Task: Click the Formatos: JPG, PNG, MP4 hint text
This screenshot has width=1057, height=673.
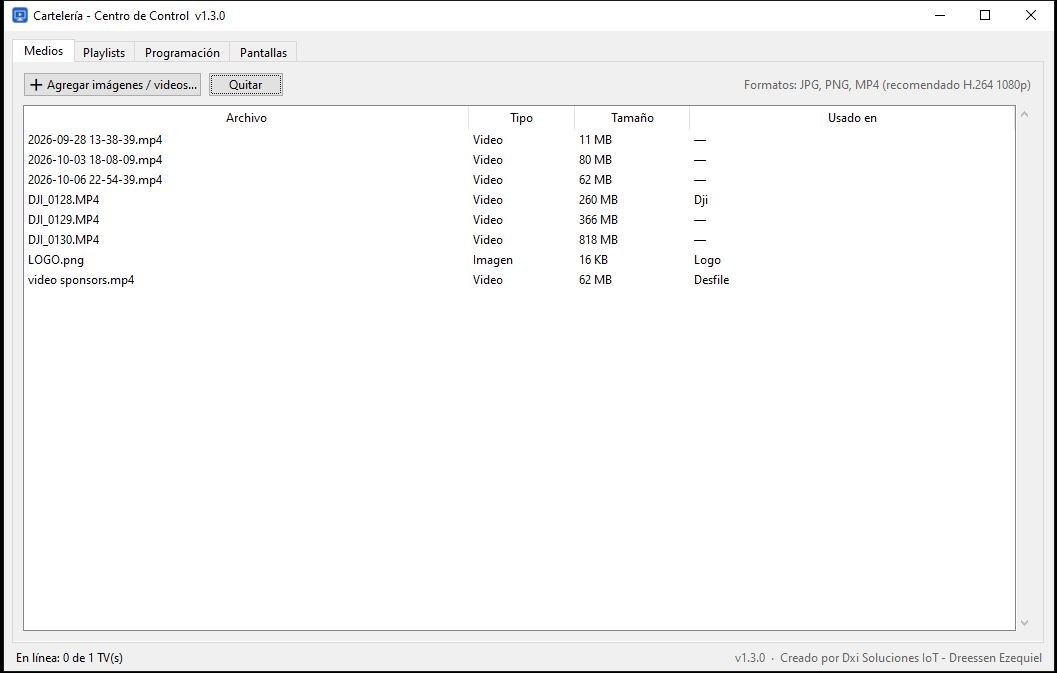Action: (x=887, y=85)
